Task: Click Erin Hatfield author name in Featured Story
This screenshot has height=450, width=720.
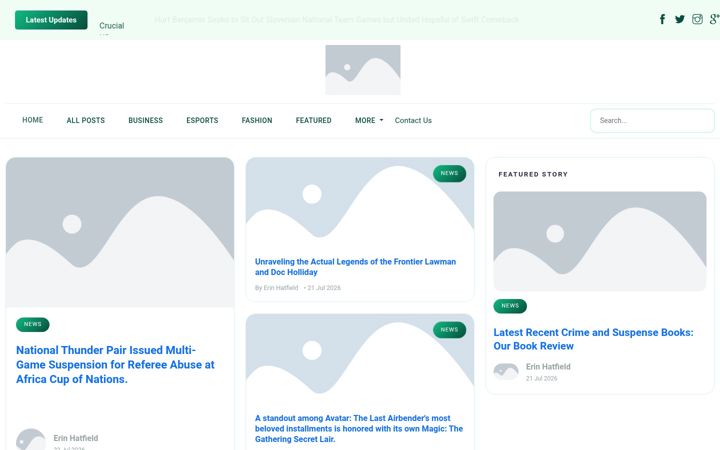Action: (x=548, y=366)
